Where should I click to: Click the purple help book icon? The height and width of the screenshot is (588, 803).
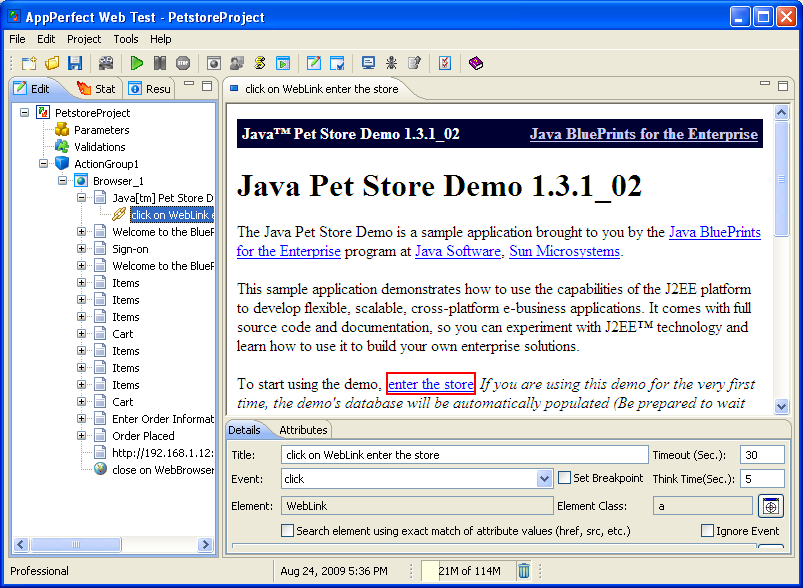(475, 63)
